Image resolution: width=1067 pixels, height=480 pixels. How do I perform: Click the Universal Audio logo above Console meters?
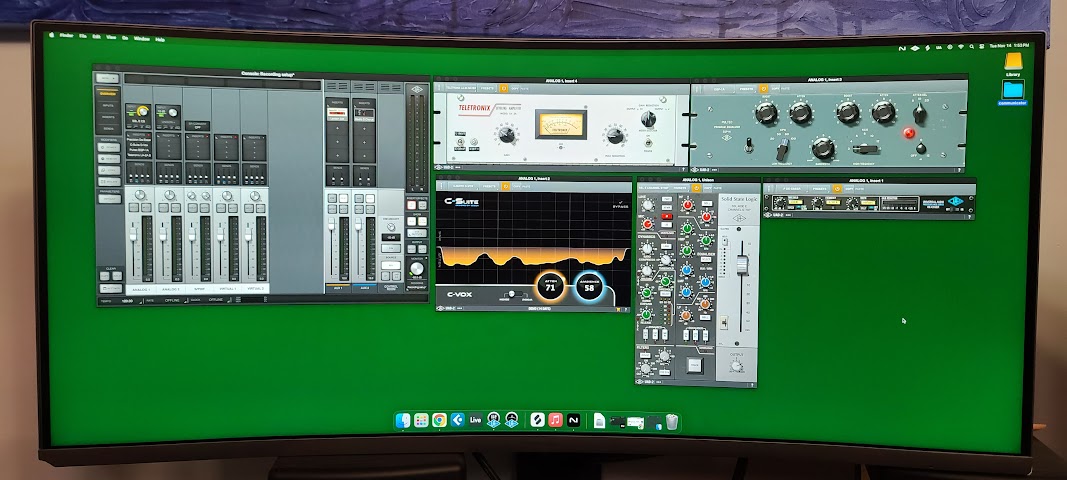[x=416, y=89]
